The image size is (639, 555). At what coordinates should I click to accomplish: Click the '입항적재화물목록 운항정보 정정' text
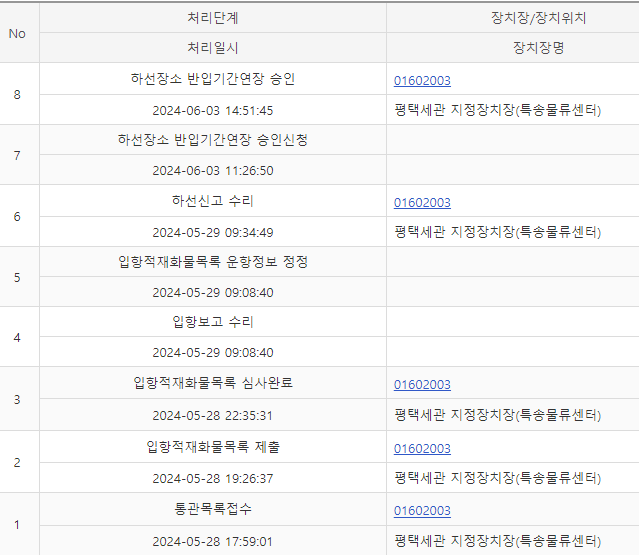tap(213, 261)
